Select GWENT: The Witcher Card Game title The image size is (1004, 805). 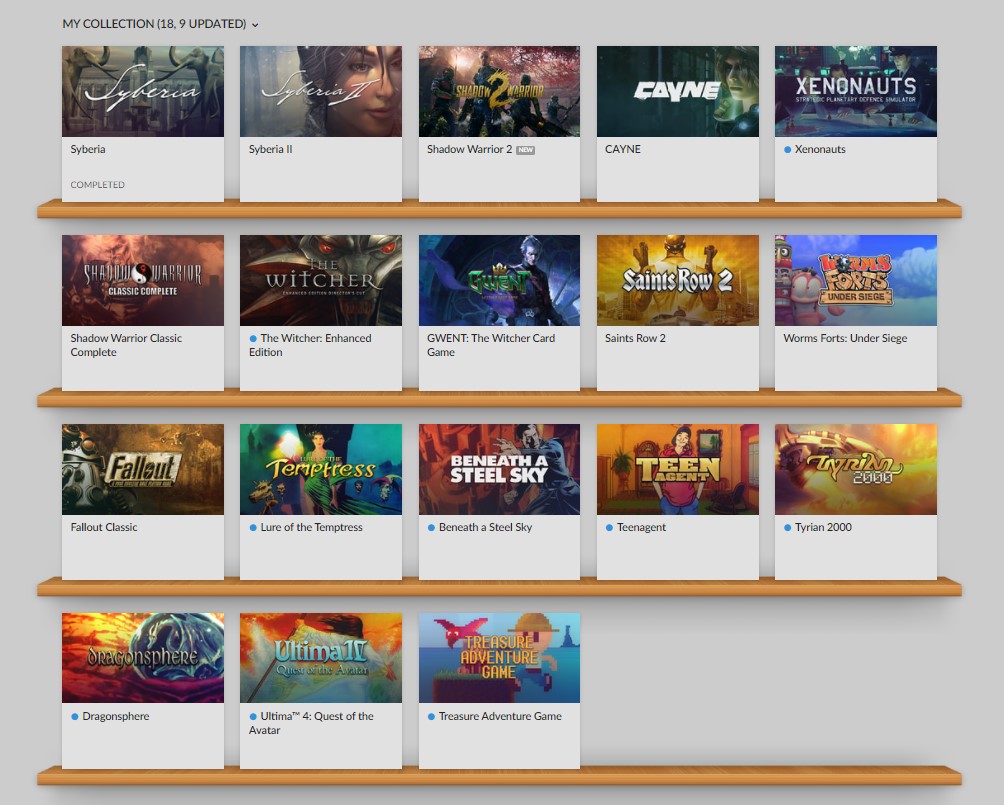pyautogui.click(x=491, y=345)
